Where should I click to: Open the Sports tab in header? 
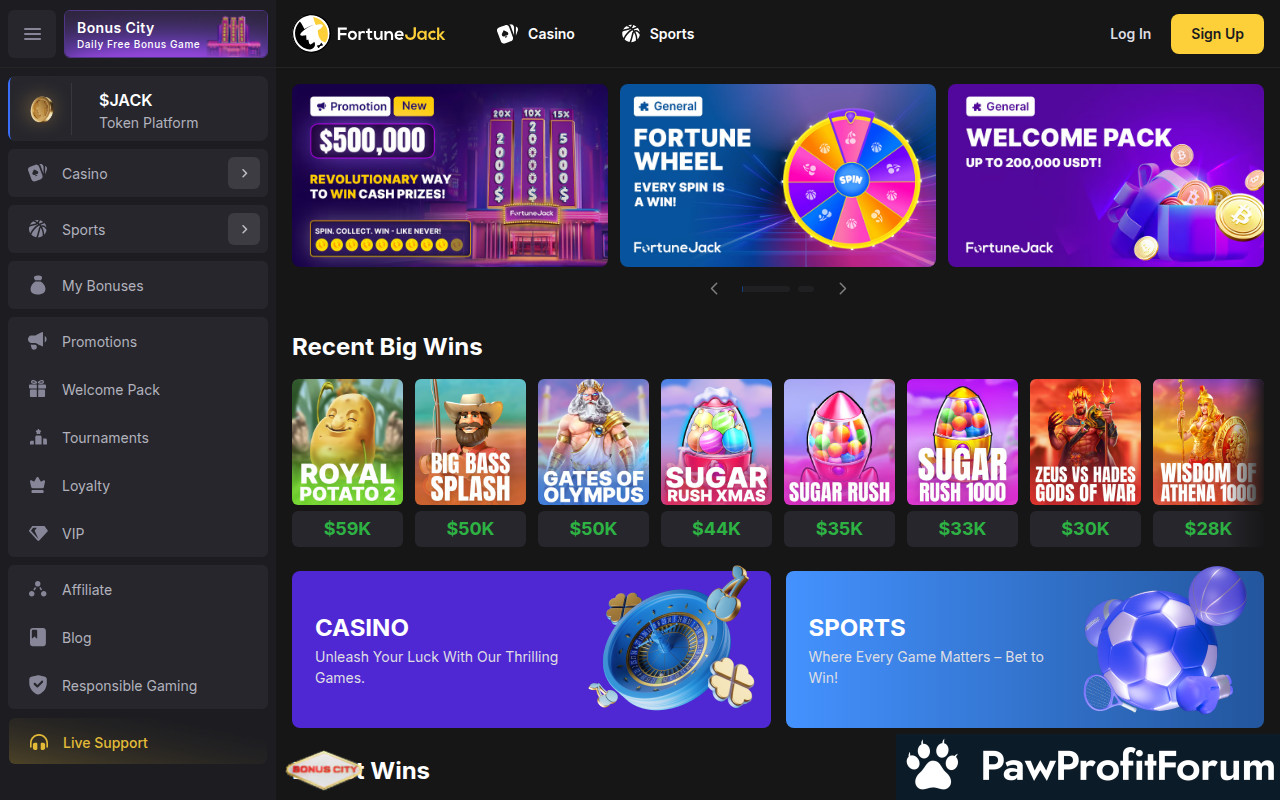coord(657,34)
